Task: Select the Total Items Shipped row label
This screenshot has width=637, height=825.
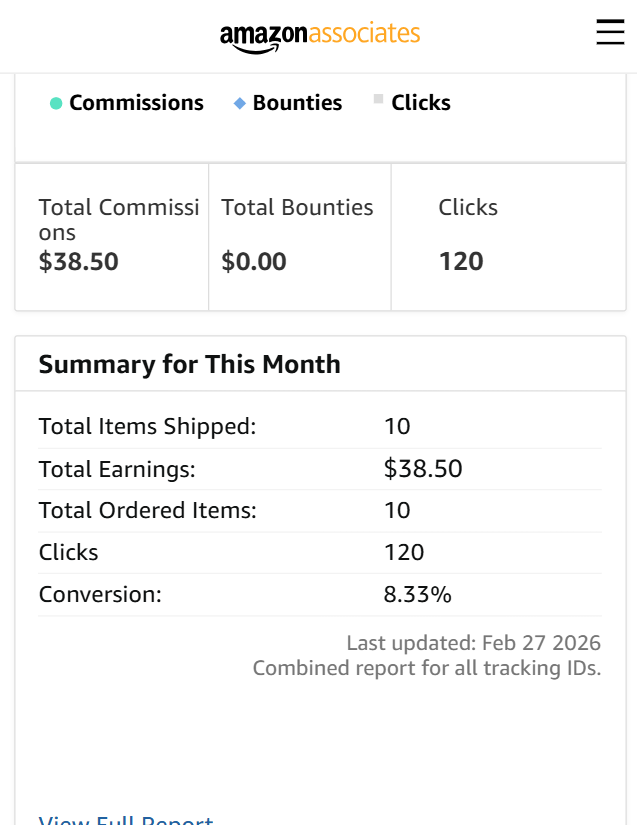Action: (147, 427)
